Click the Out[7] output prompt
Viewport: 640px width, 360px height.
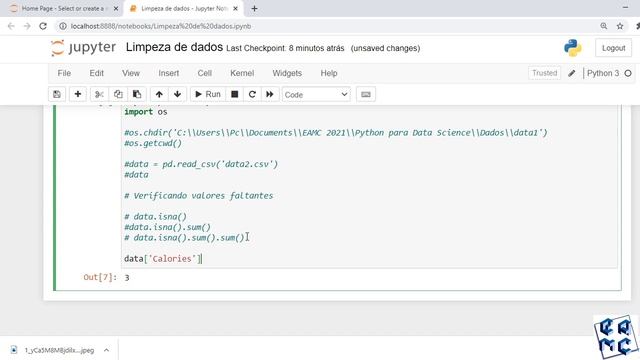pos(100,277)
